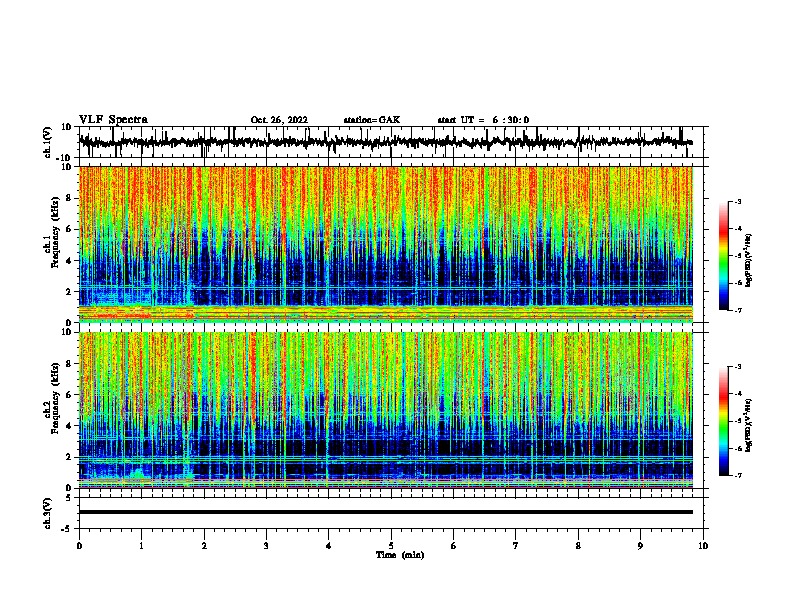The width and height of the screenshot is (792, 612).
Task: Click the ch.2 spectrogram color scale bar
Action: point(723,421)
